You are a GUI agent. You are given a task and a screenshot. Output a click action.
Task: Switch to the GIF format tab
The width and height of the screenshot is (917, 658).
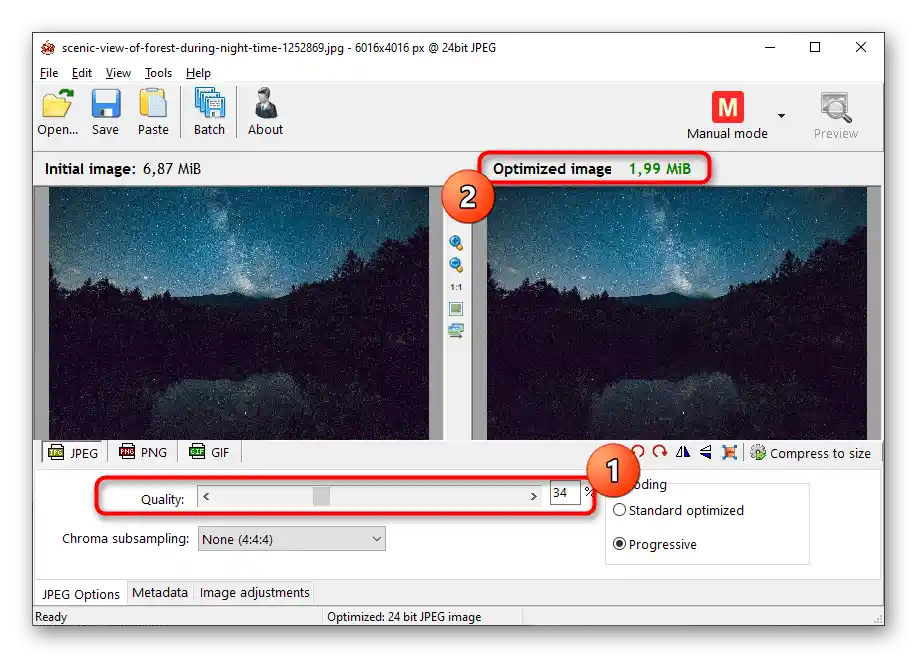click(x=209, y=452)
